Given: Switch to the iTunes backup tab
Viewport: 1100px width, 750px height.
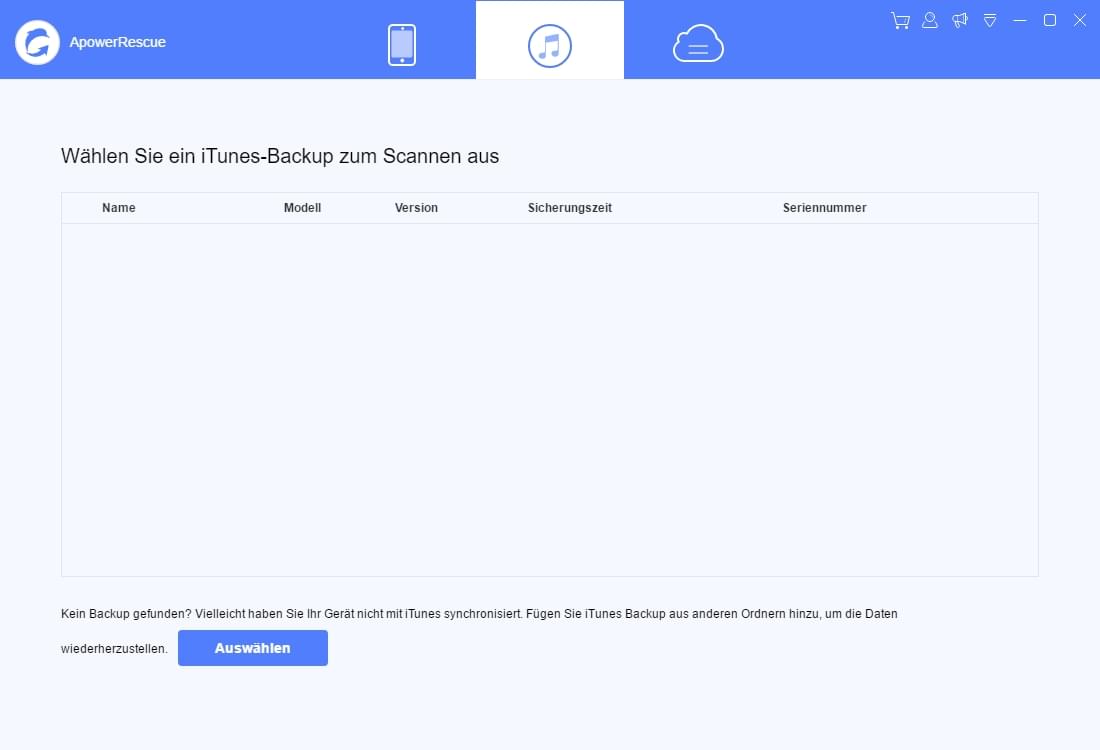Looking at the screenshot, I should 549,42.
